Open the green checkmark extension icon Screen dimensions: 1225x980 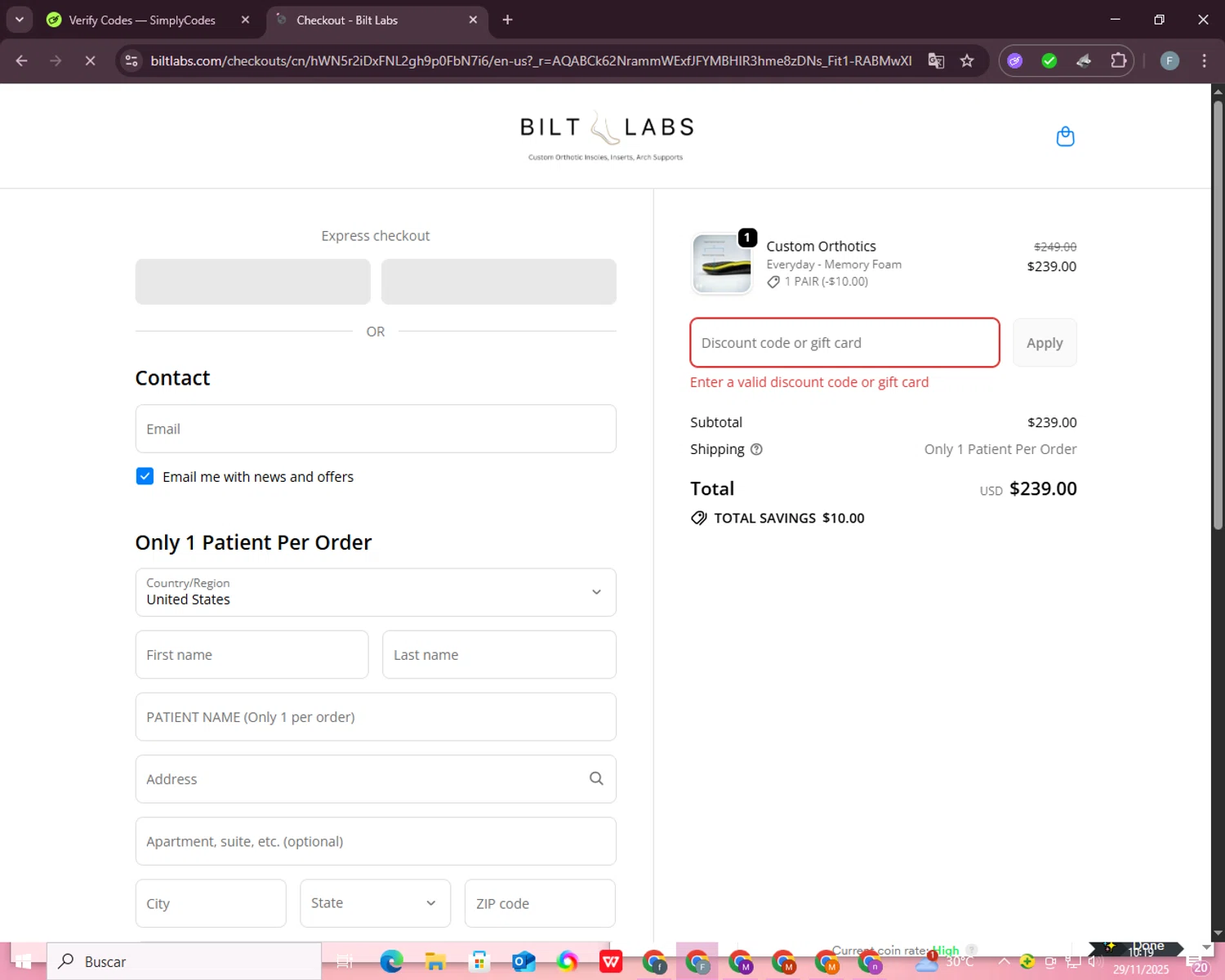(x=1049, y=60)
